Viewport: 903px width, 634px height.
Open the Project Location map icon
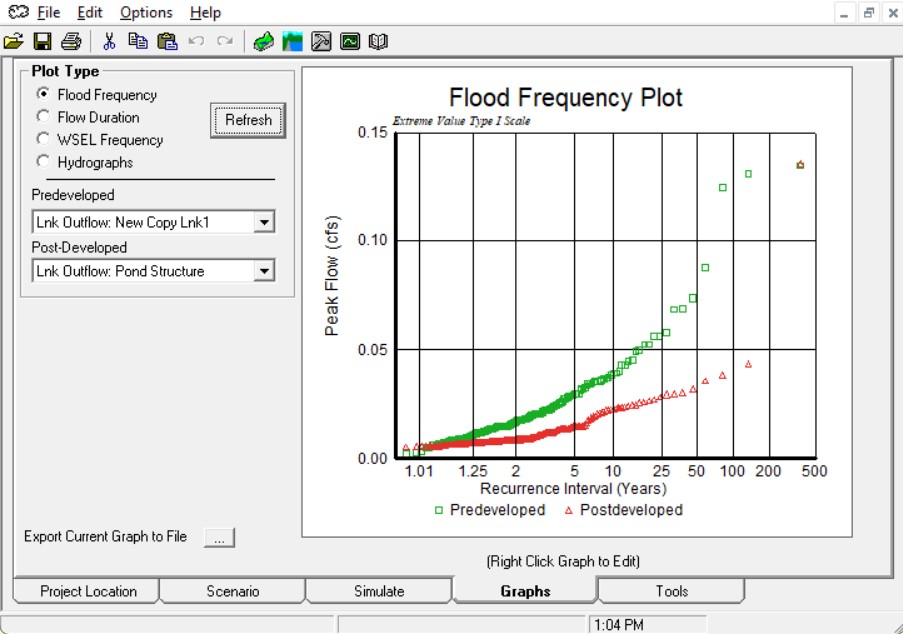pos(264,41)
